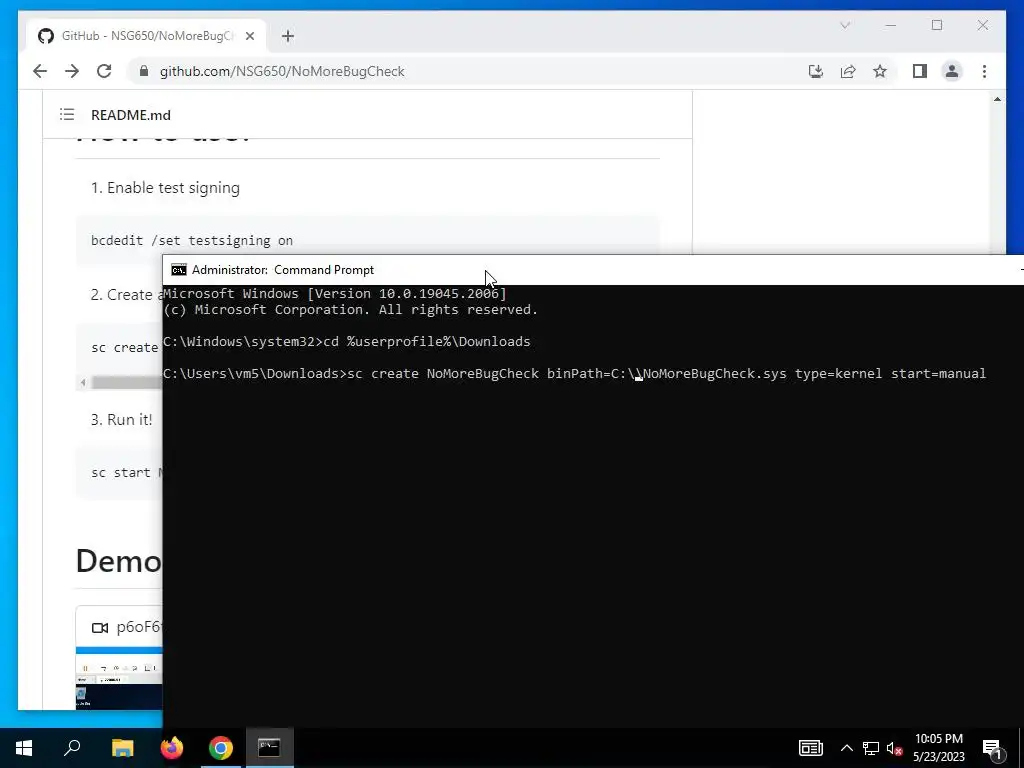Open notification center icon

coord(992,748)
